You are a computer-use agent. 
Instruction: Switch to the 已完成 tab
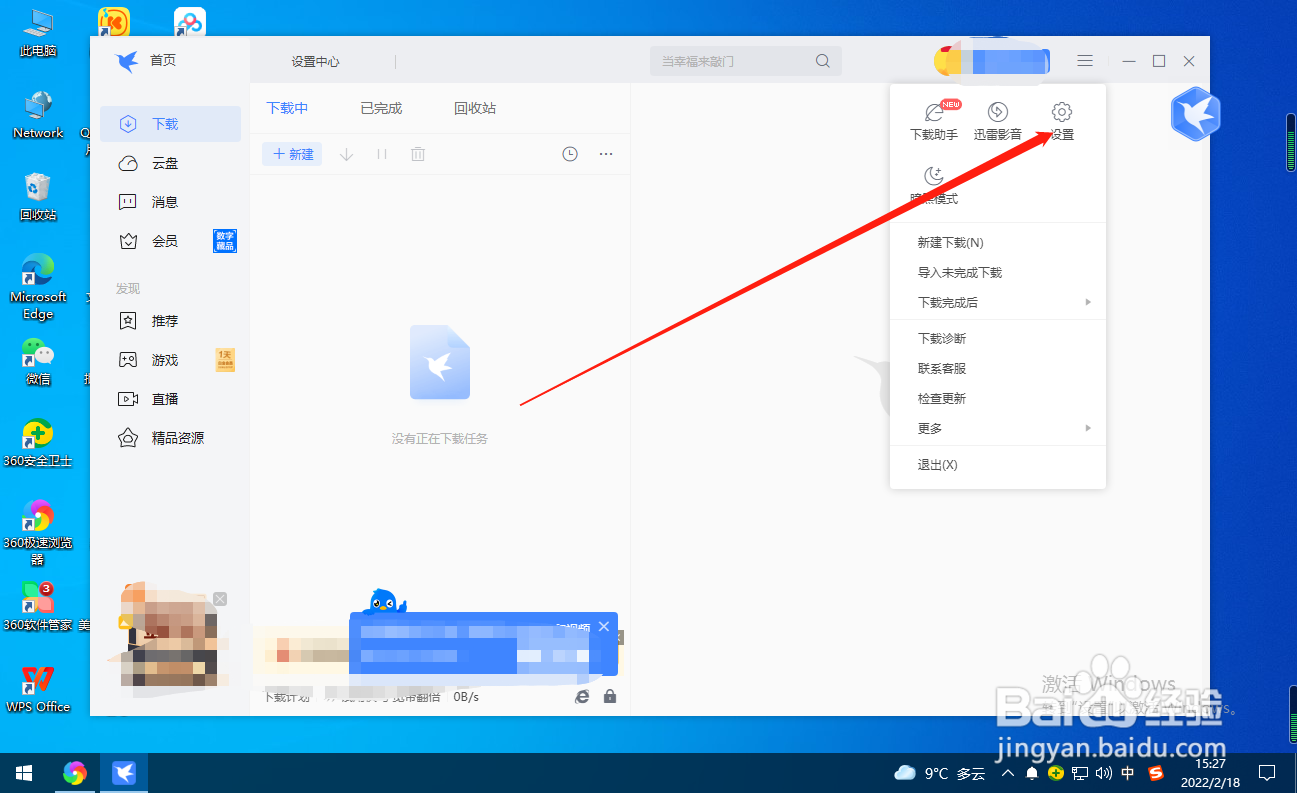tap(380, 108)
